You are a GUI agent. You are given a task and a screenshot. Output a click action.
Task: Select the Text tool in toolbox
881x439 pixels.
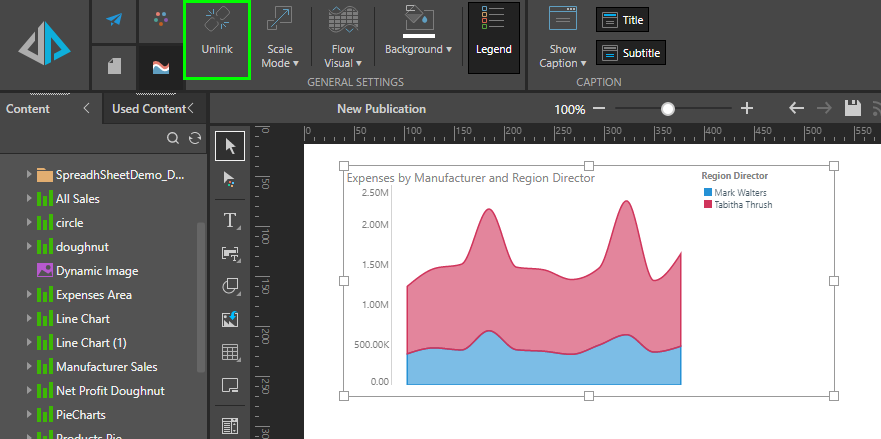coord(231,219)
